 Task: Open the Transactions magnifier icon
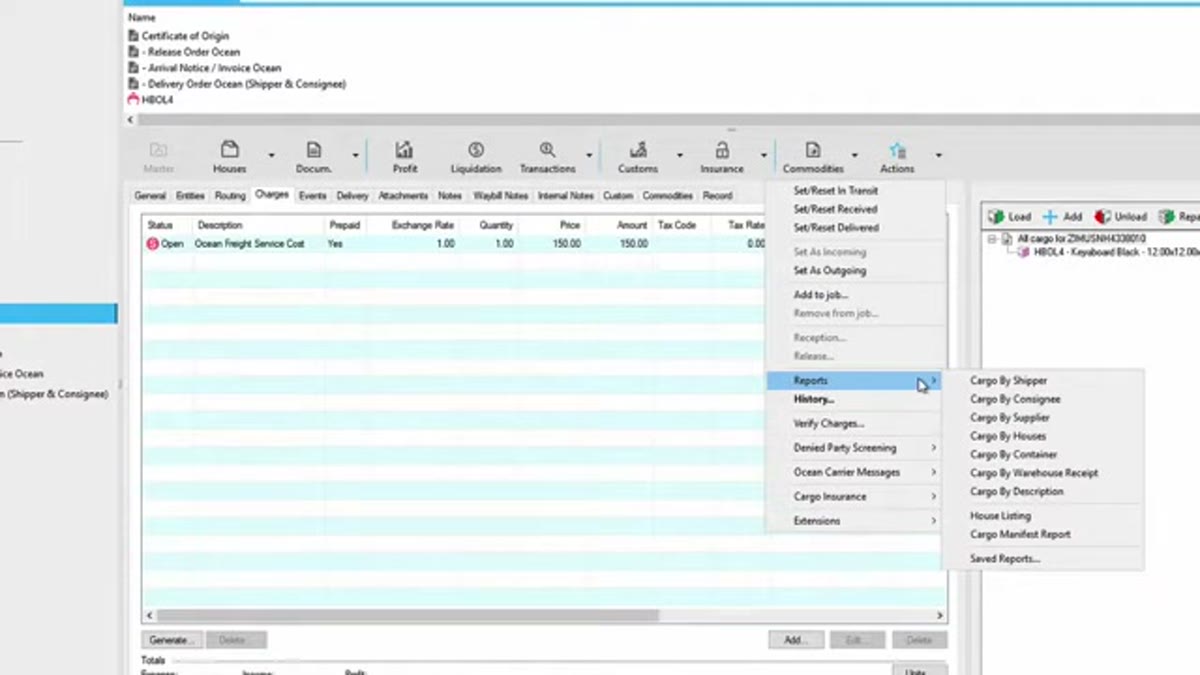(547, 150)
